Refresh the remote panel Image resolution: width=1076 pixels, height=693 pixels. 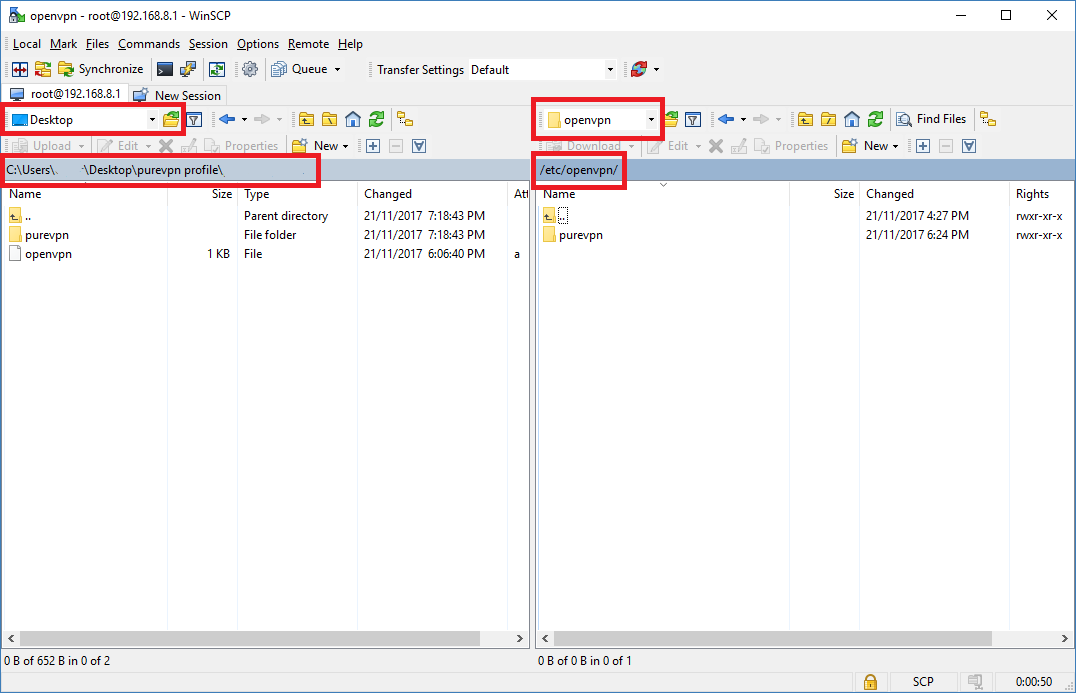coord(875,120)
